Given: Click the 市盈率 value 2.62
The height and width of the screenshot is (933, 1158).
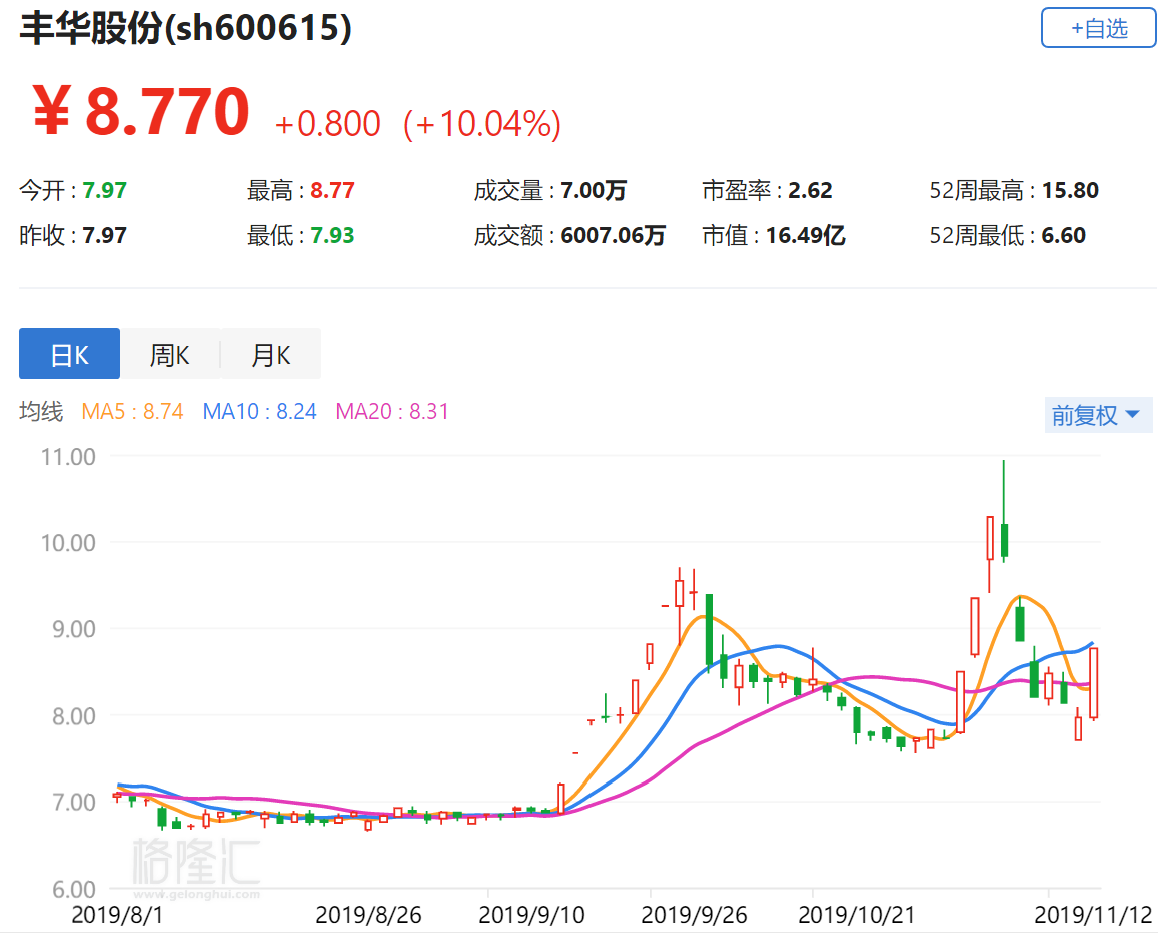Looking at the screenshot, I should click(x=810, y=191).
